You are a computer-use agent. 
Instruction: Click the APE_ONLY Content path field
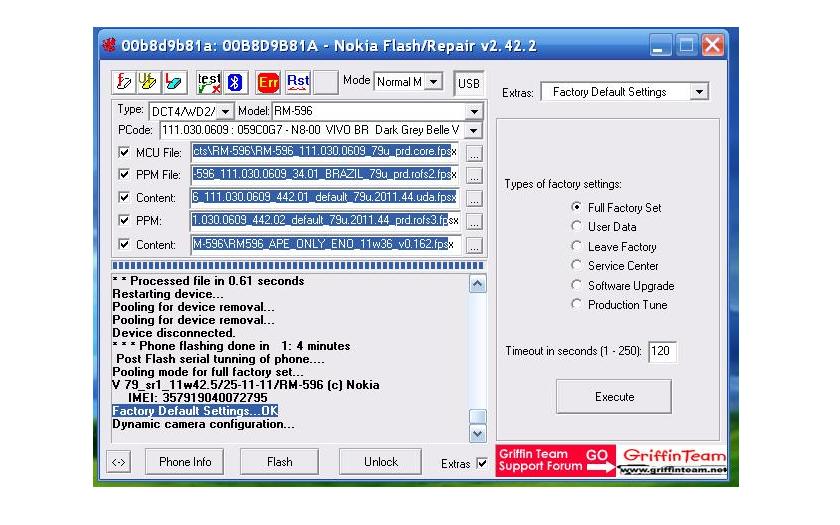coord(325,244)
